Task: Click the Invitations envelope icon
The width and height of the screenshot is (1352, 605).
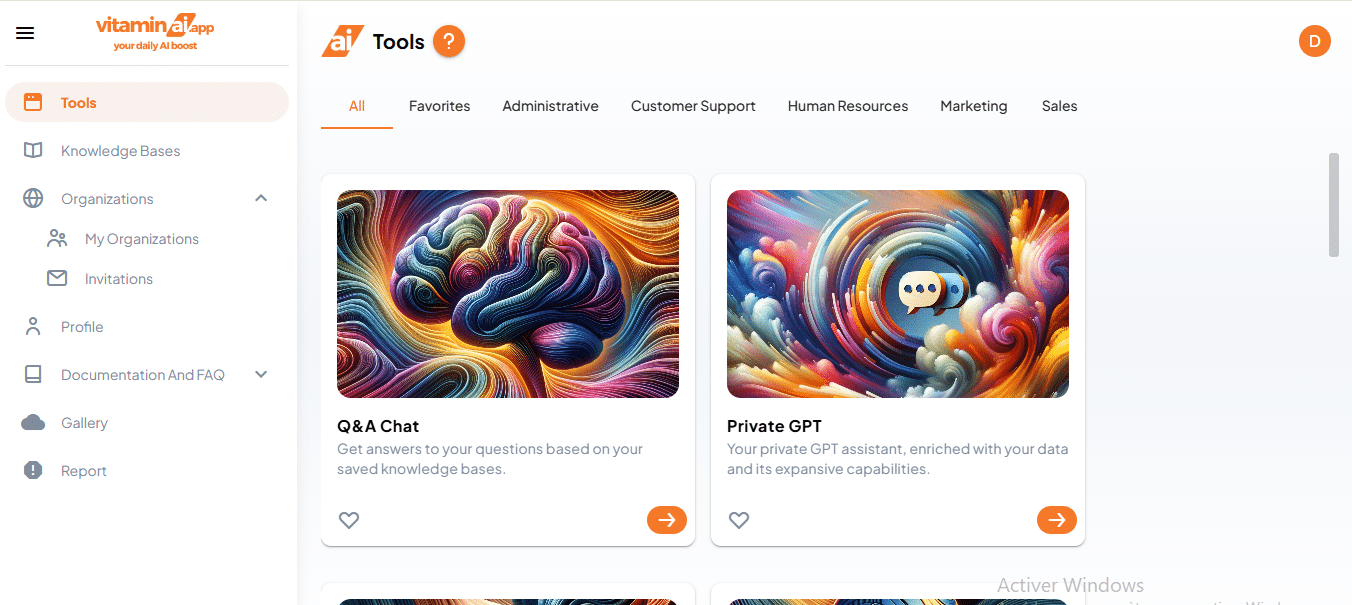Action: coord(57,279)
